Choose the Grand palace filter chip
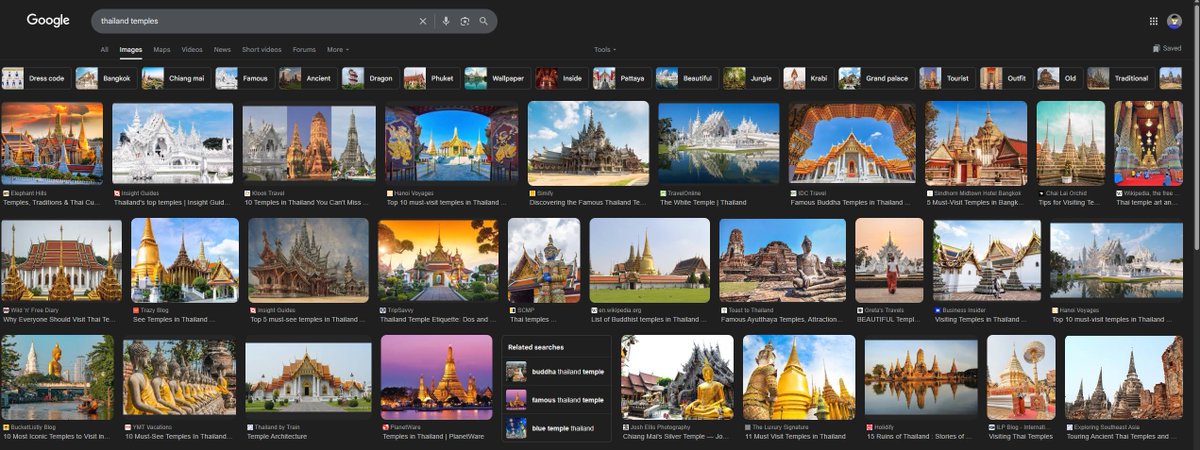Image resolution: width=1200 pixels, height=450 pixels. point(876,78)
